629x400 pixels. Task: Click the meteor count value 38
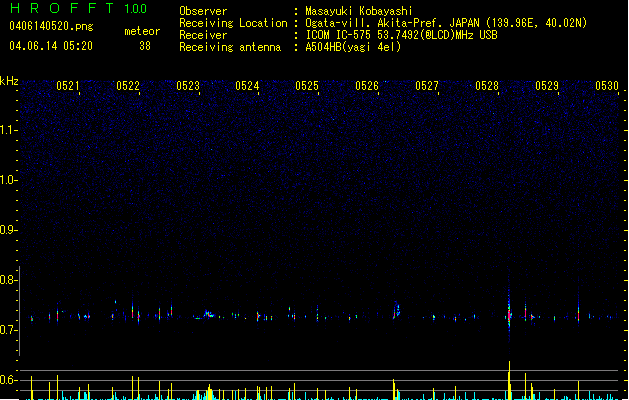coord(145,46)
